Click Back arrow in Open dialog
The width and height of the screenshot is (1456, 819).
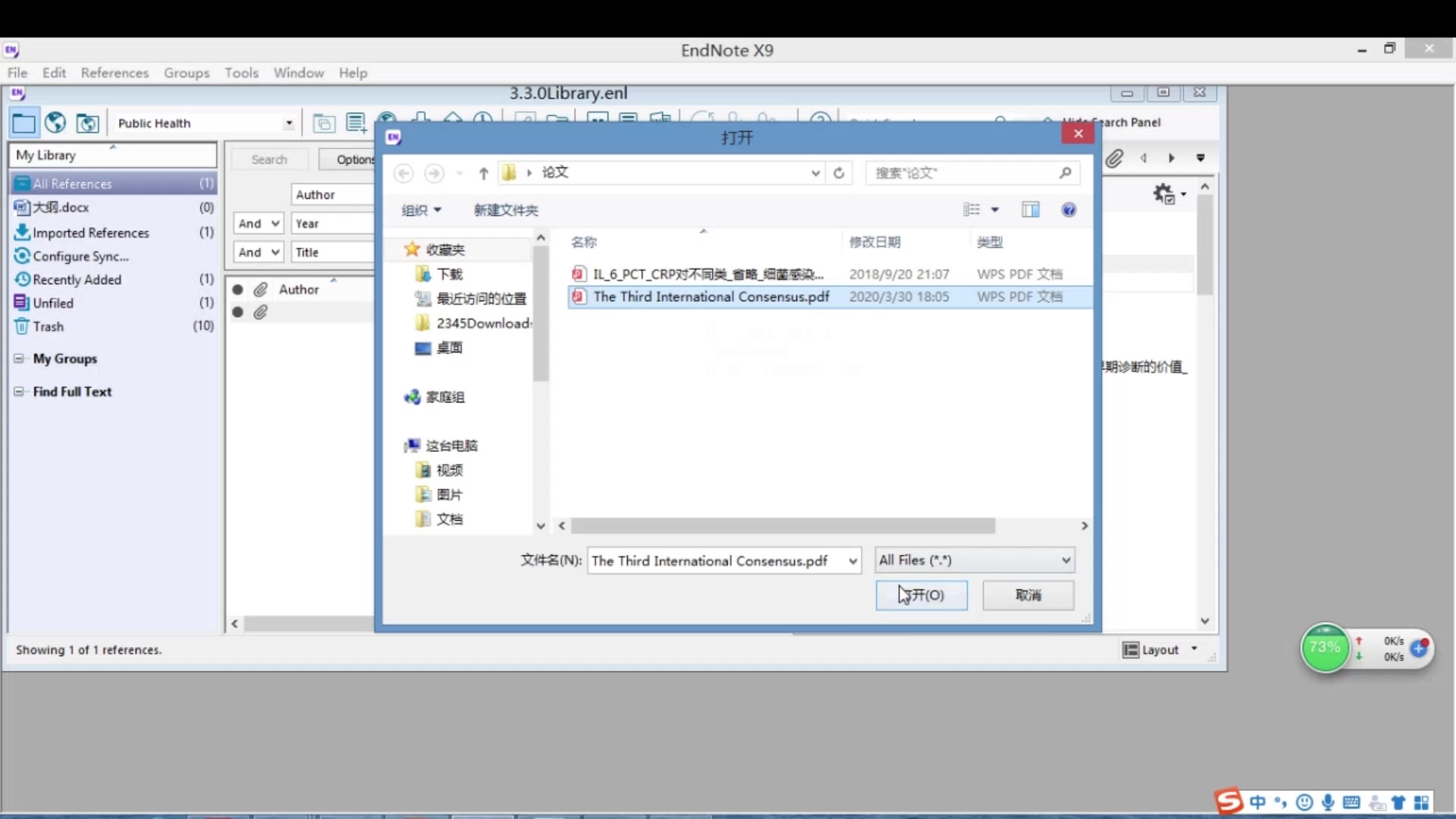tap(403, 173)
